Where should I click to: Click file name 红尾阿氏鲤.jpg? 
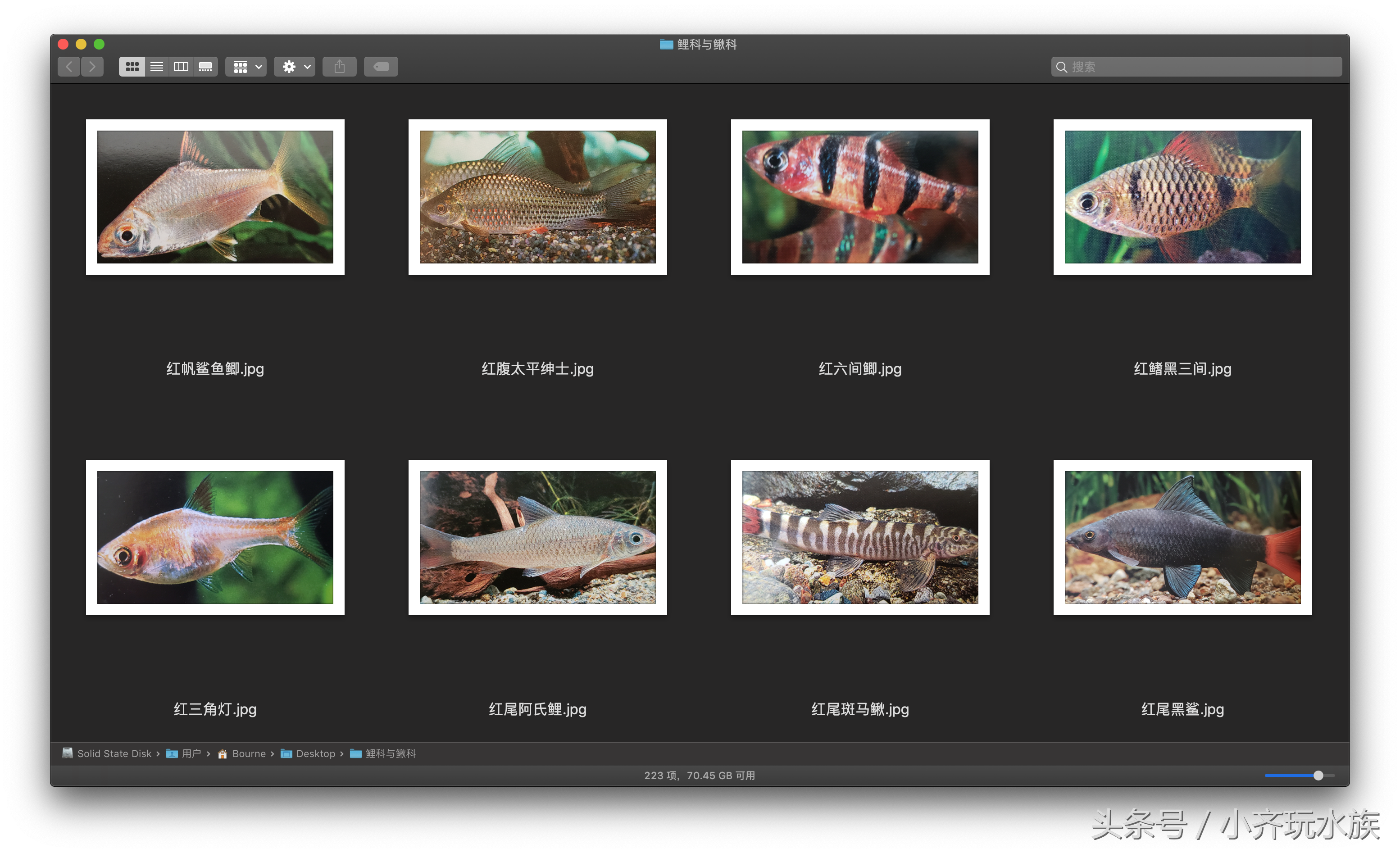coord(537,709)
